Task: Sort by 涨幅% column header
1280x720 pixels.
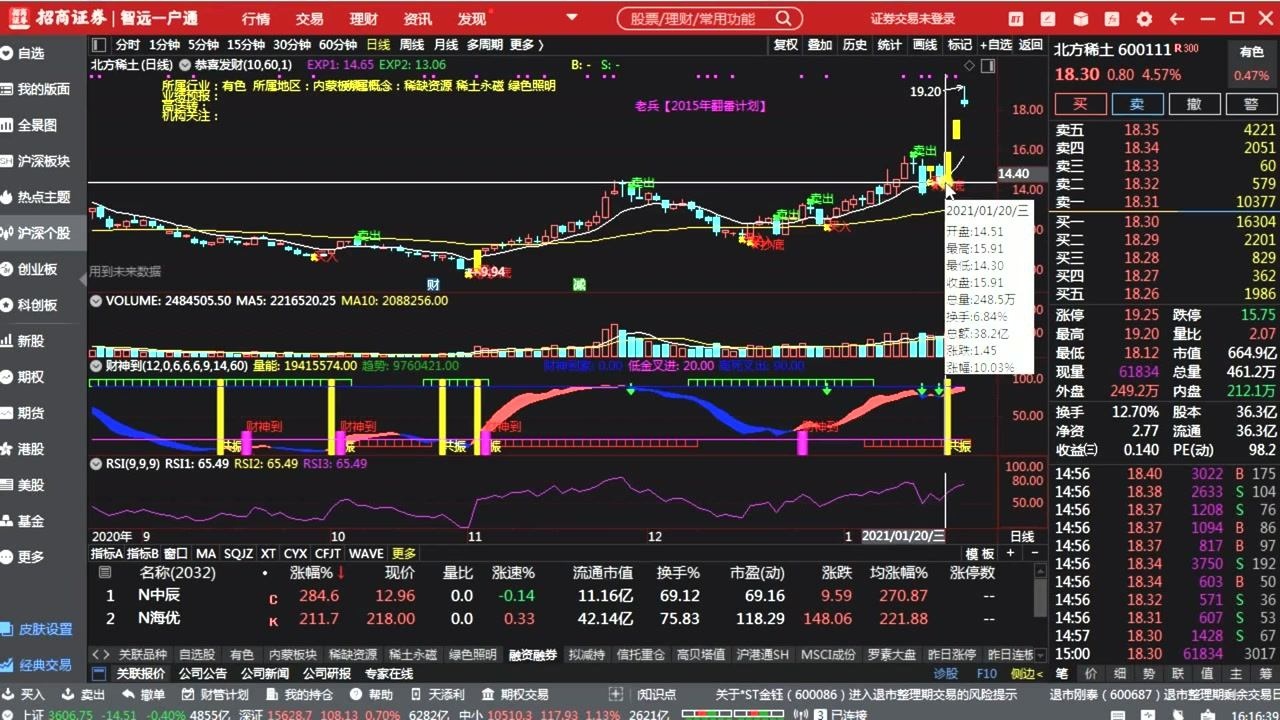Action: pos(316,573)
